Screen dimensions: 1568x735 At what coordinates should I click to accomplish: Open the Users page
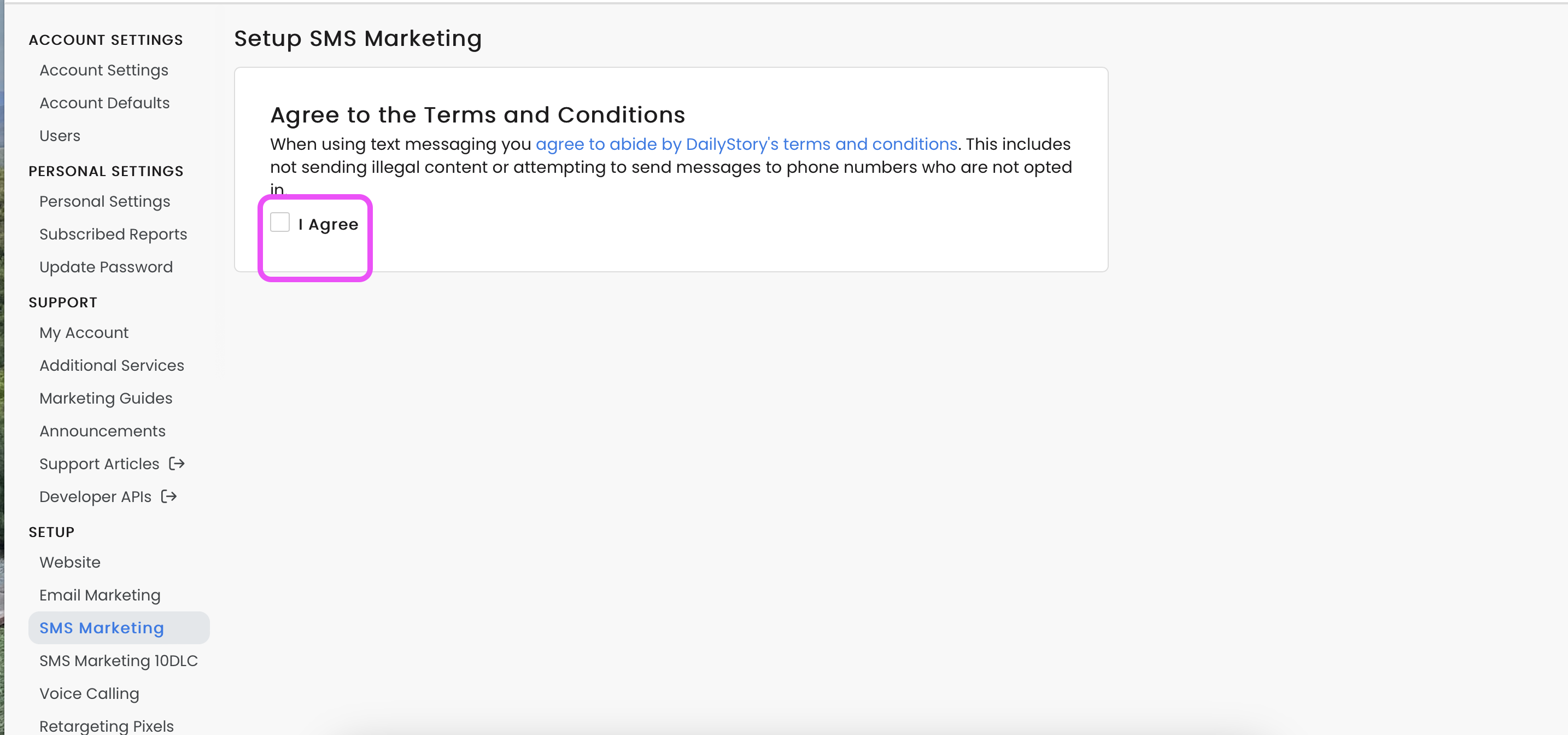60,136
